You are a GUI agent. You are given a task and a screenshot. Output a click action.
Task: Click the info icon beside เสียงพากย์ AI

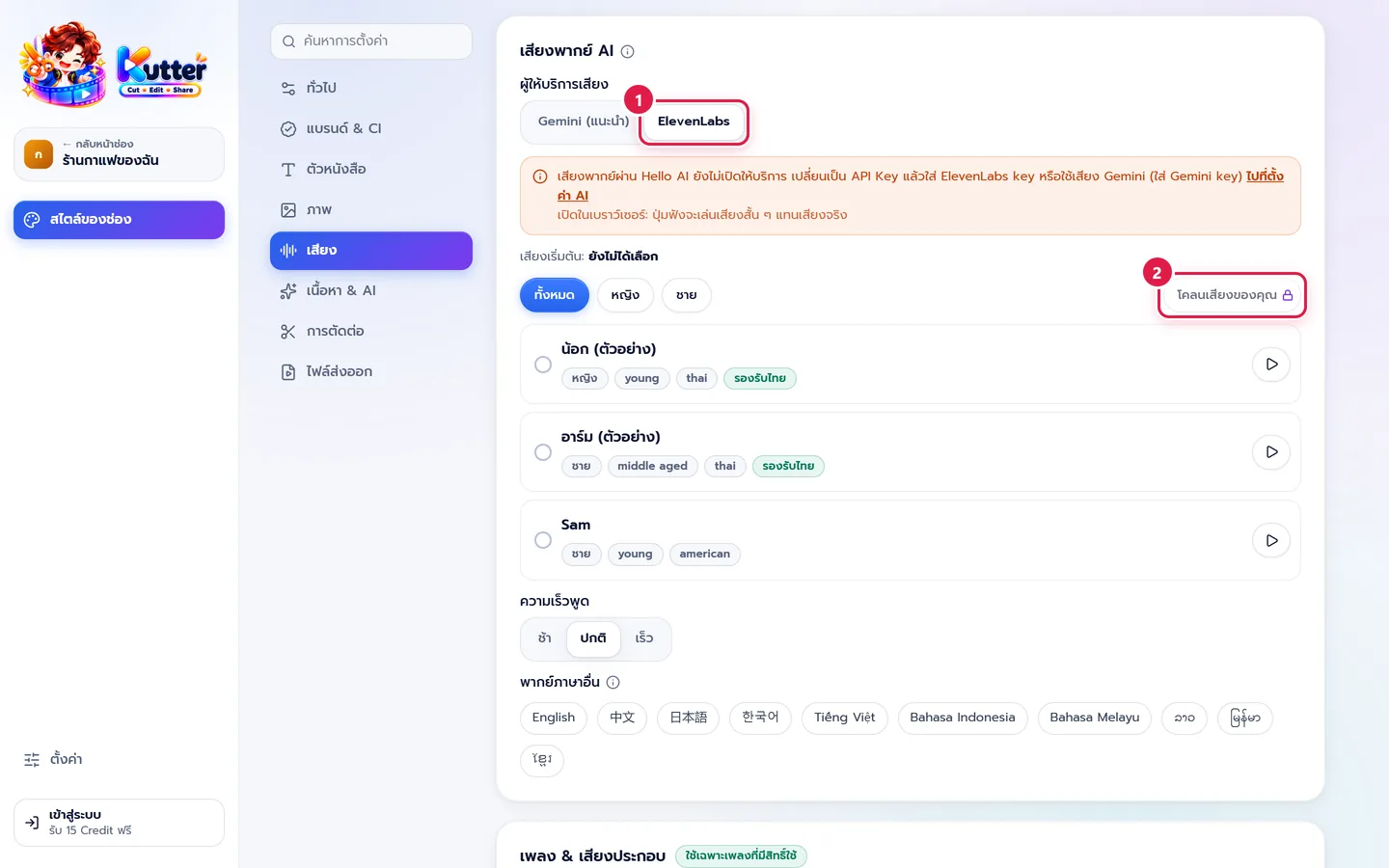(627, 51)
